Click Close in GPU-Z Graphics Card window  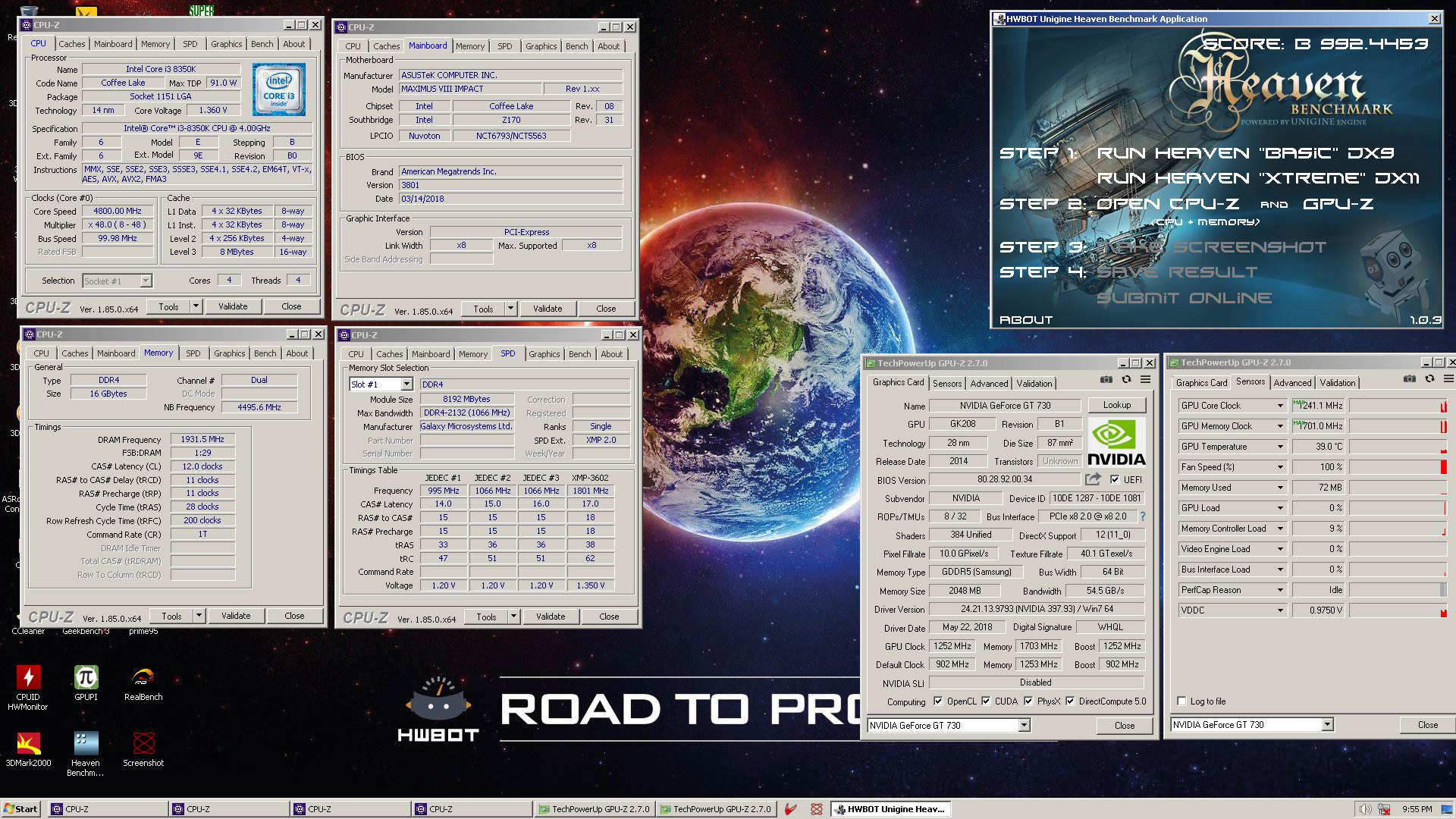tap(1124, 726)
